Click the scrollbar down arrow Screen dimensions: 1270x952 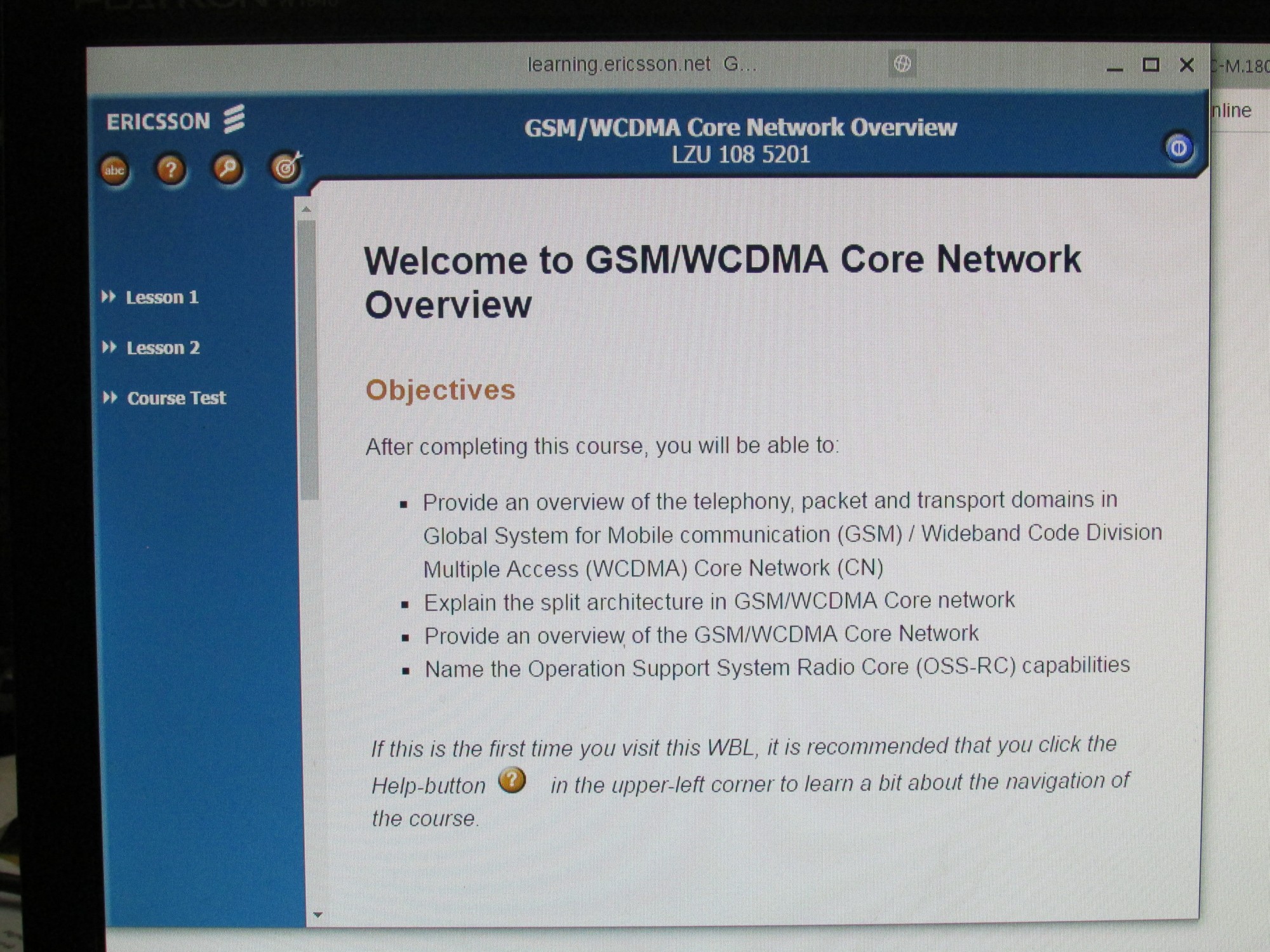click(x=318, y=915)
